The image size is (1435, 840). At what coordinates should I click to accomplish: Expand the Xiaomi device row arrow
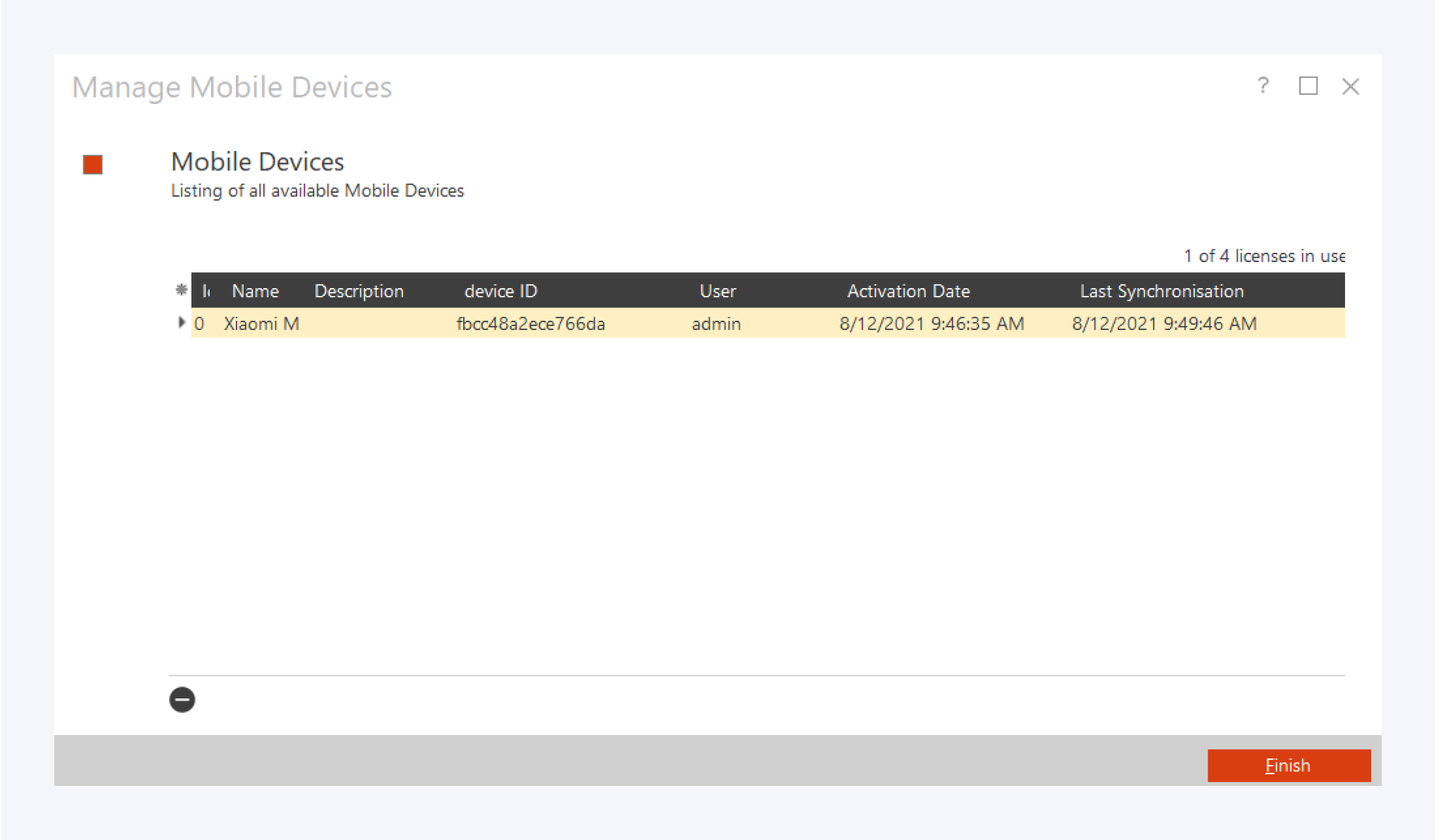[181, 323]
